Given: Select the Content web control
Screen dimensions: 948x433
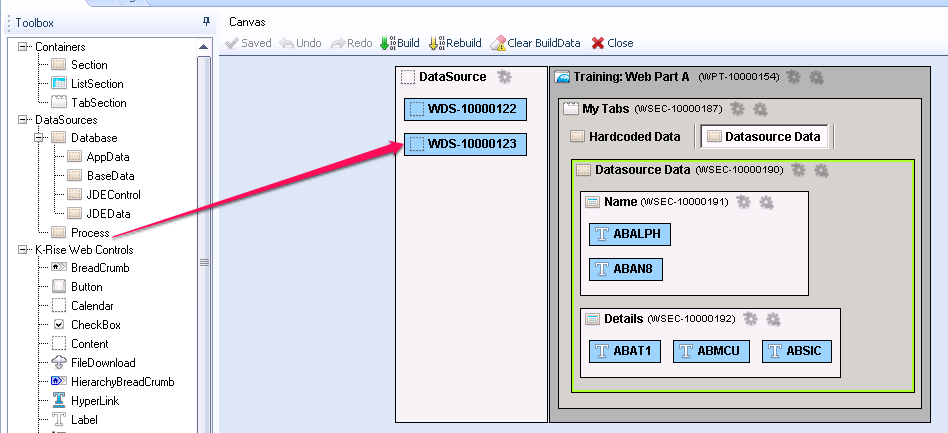Looking at the screenshot, I should pos(80,343).
